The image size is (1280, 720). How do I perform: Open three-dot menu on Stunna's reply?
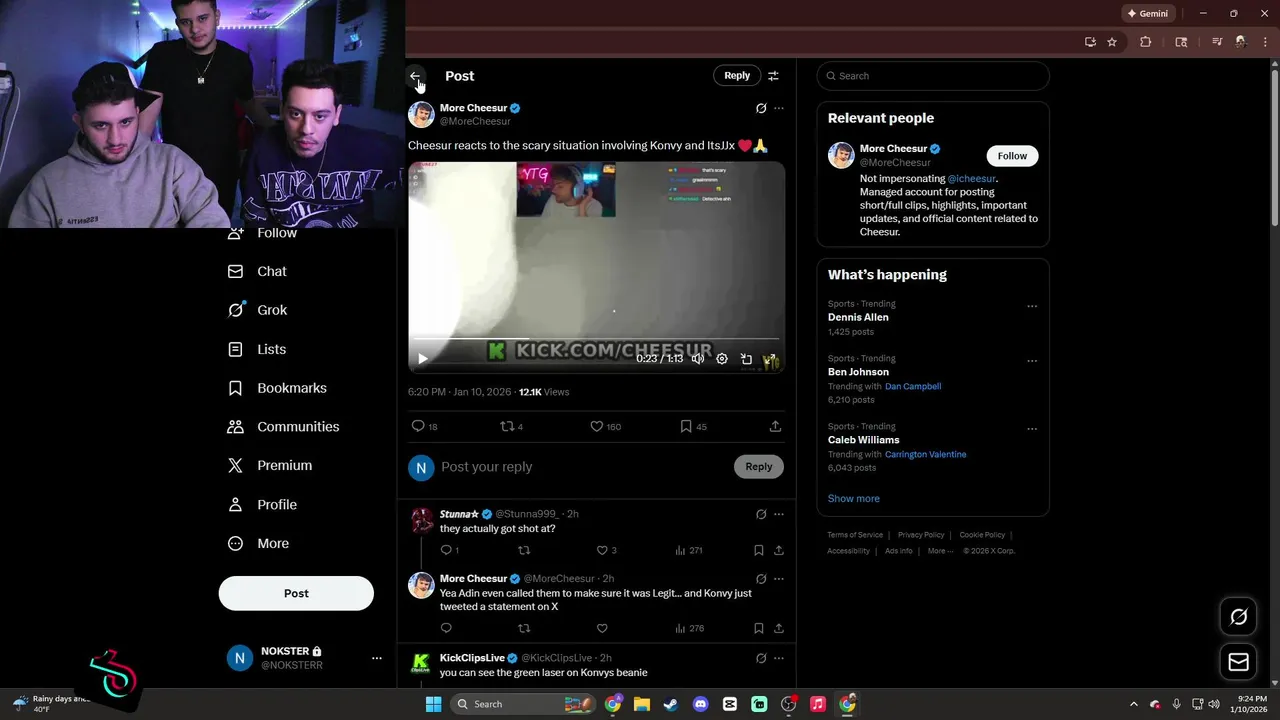tap(779, 514)
